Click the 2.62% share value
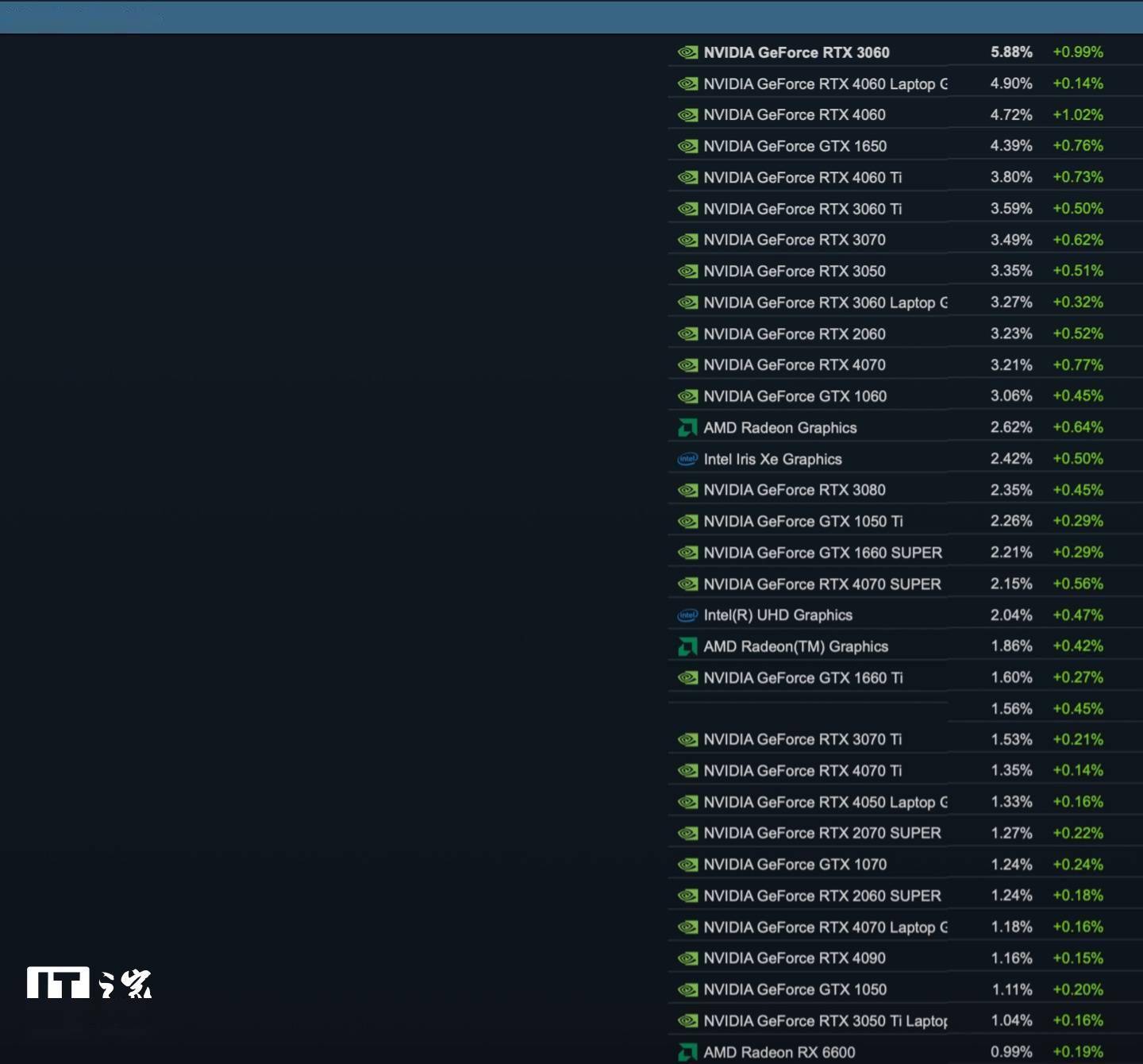1143x1064 pixels. pos(1011,427)
